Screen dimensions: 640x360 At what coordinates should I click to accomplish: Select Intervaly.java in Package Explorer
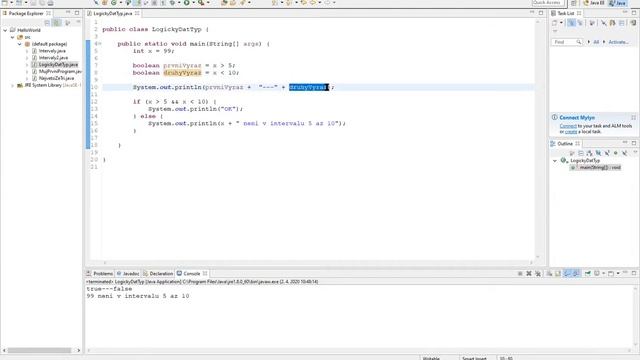point(52,51)
